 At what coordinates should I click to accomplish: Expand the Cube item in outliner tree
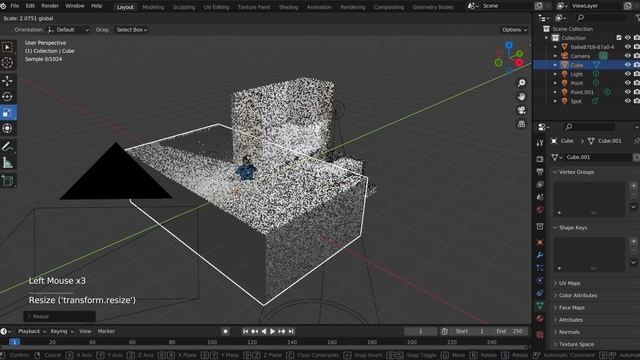[555, 65]
